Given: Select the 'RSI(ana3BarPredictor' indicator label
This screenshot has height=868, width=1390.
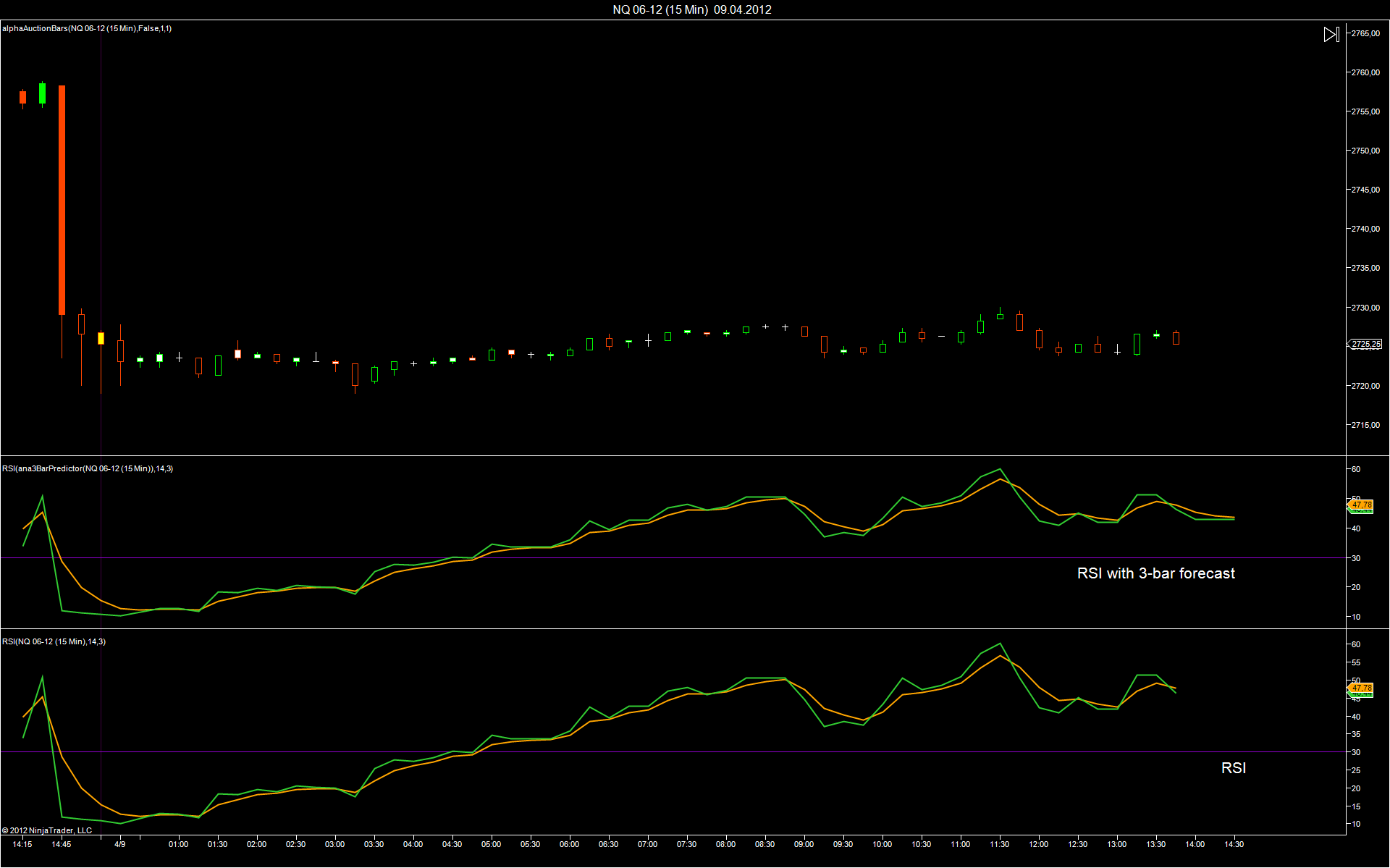Looking at the screenshot, I should tap(88, 468).
